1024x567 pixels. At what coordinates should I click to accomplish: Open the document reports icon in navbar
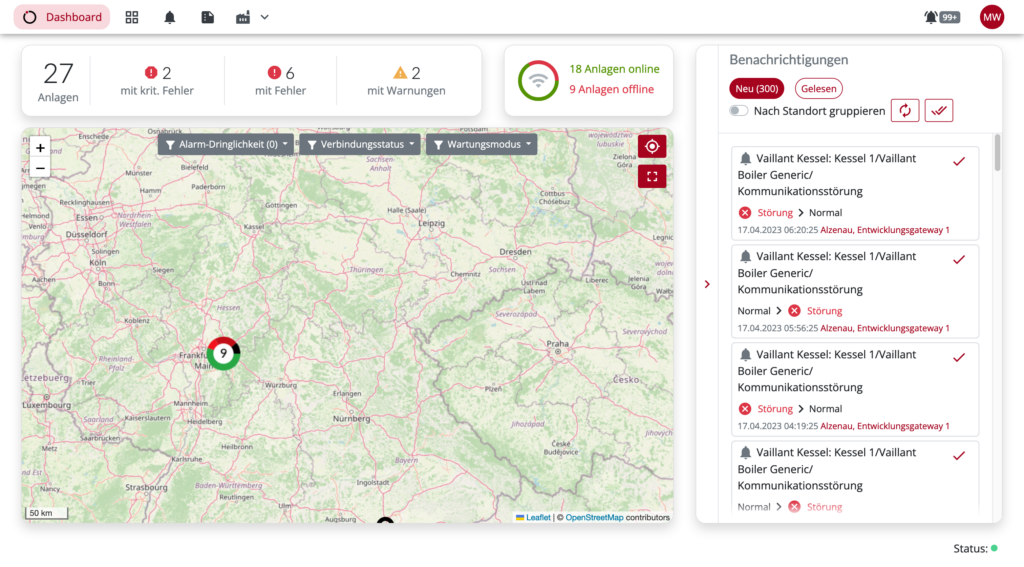point(208,17)
